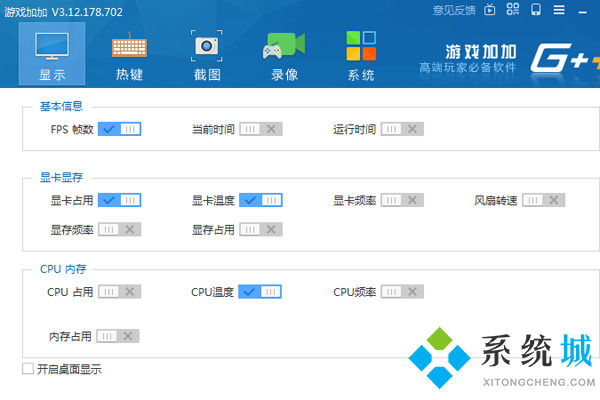Image resolution: width=600 pixels, height=400 pixels.
Task: Enable the 内存占用 toggle
Action: click(x=118, y=336)
